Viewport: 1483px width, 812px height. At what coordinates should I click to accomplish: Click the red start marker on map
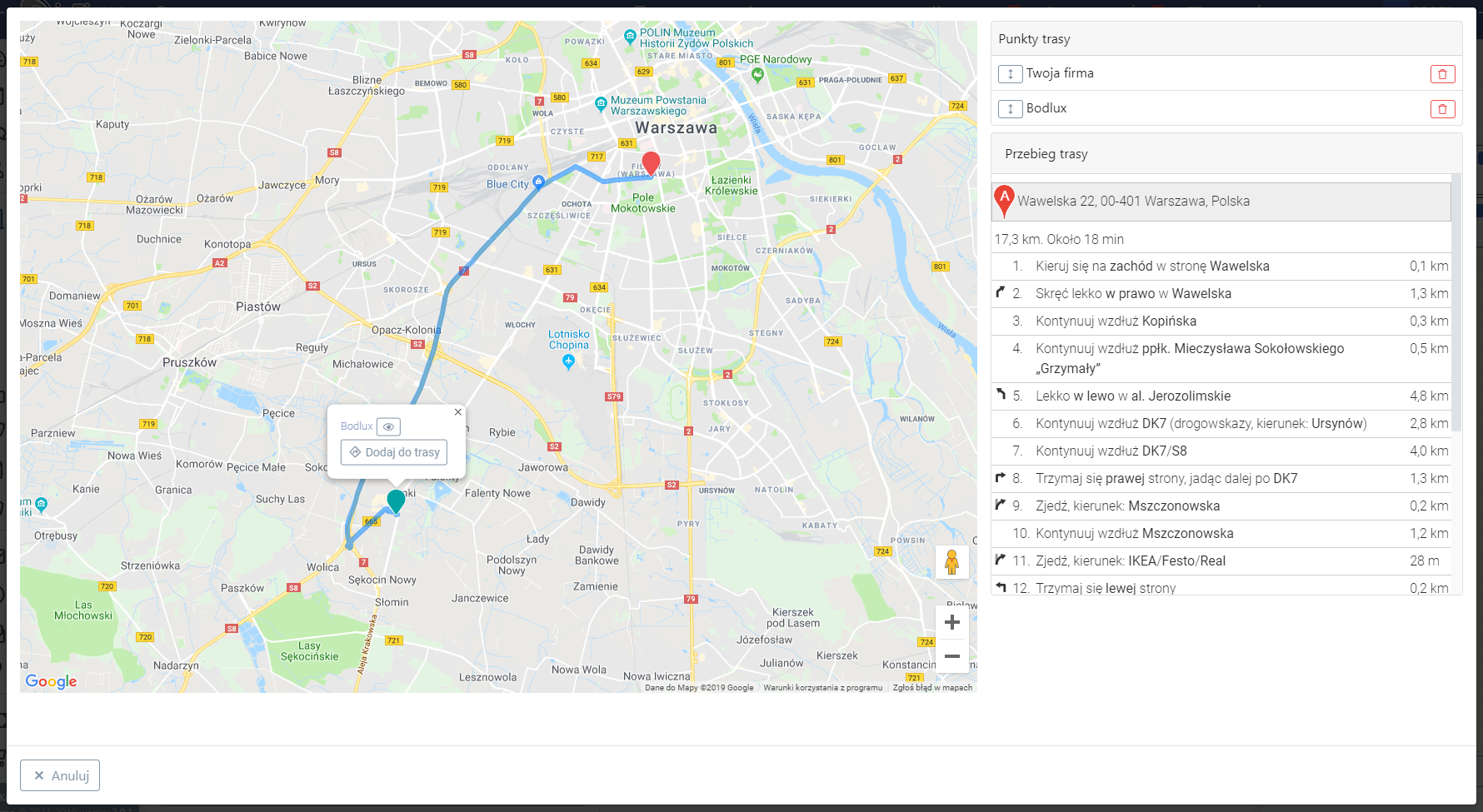coord(651,162)
